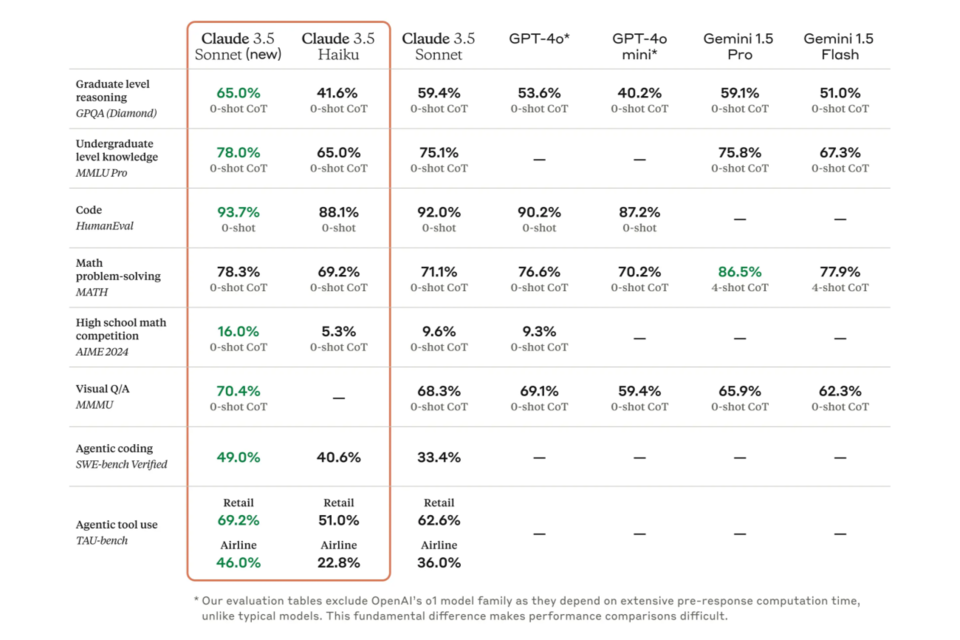Image resolution: width=960 pixels, height=640 pixels.
Task: Click the Agentic tool use TAU-bench label
Action: [x=116, y=532]
